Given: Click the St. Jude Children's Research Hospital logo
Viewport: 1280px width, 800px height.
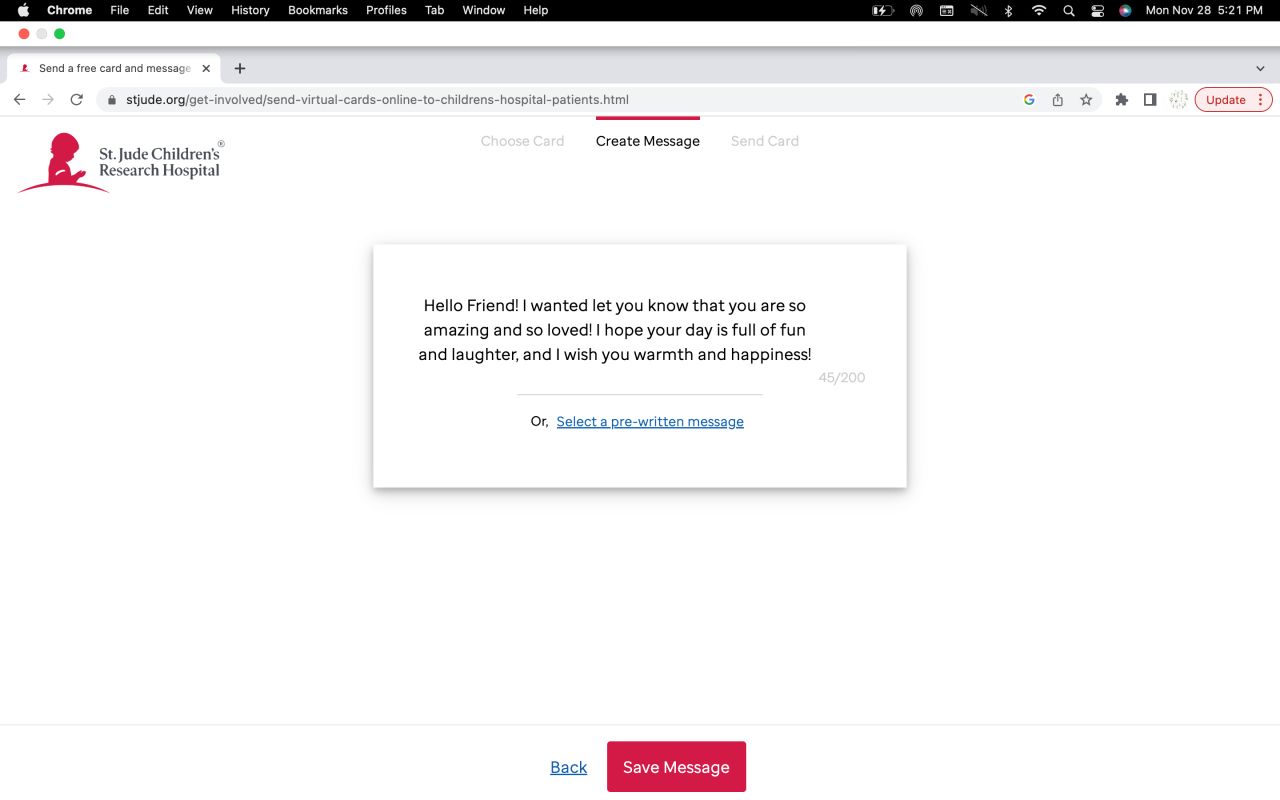Looking at the screenshot, I should click(x=120, y=163).
